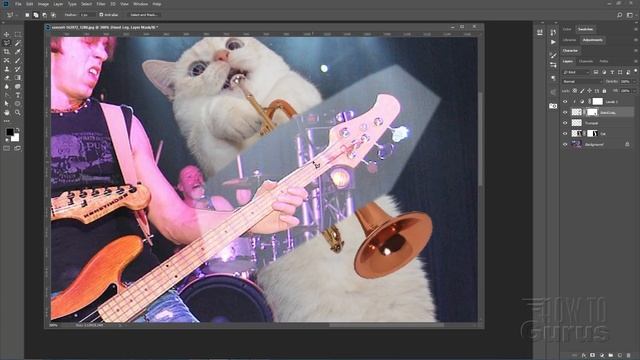The image size is (640, 360).
Task: Toggle Lock all padlock in Layers panel
Action: pos(604,91)
